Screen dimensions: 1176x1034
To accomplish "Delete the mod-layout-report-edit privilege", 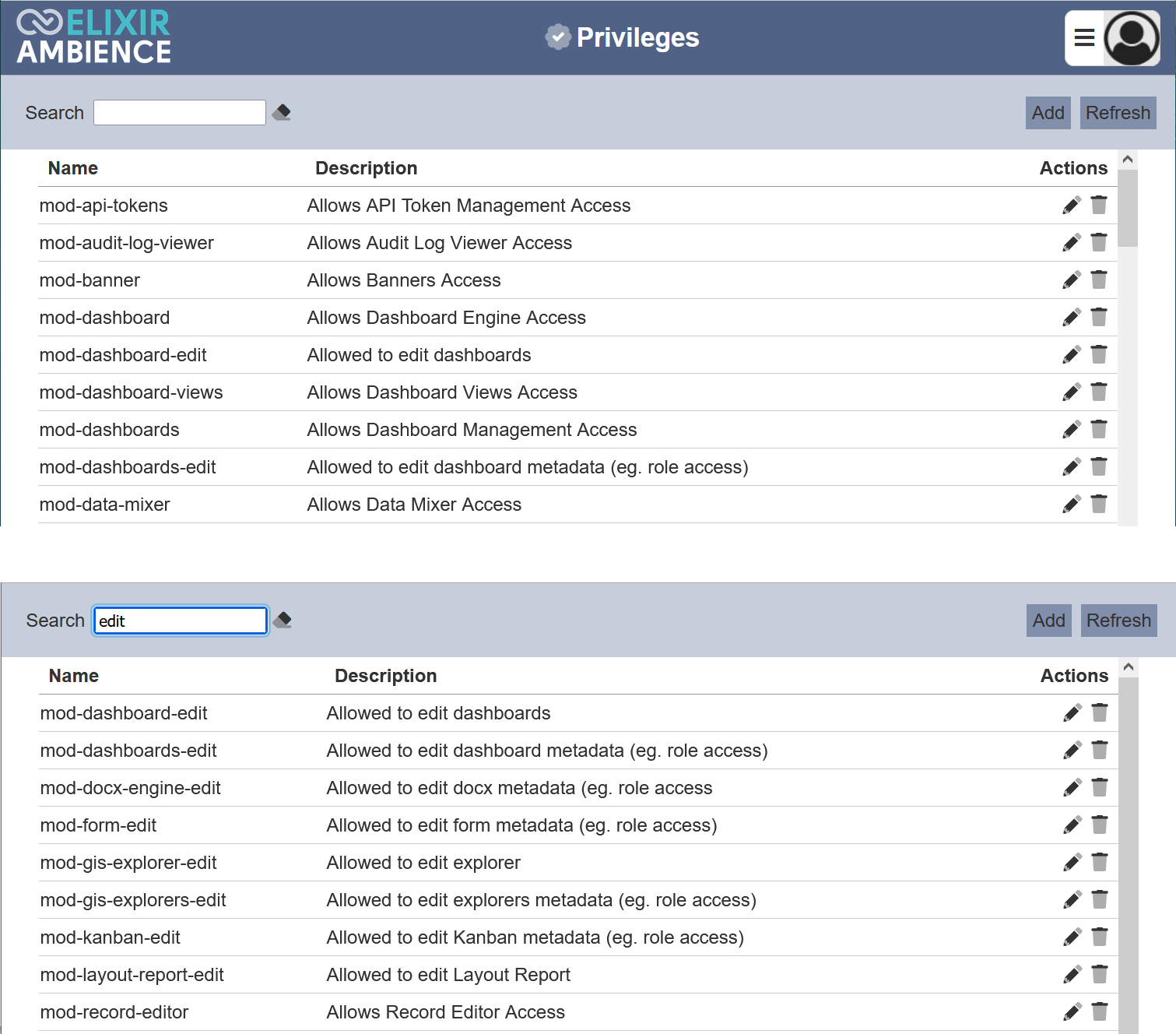I will pyautogui.click(x=1099, y=975).
